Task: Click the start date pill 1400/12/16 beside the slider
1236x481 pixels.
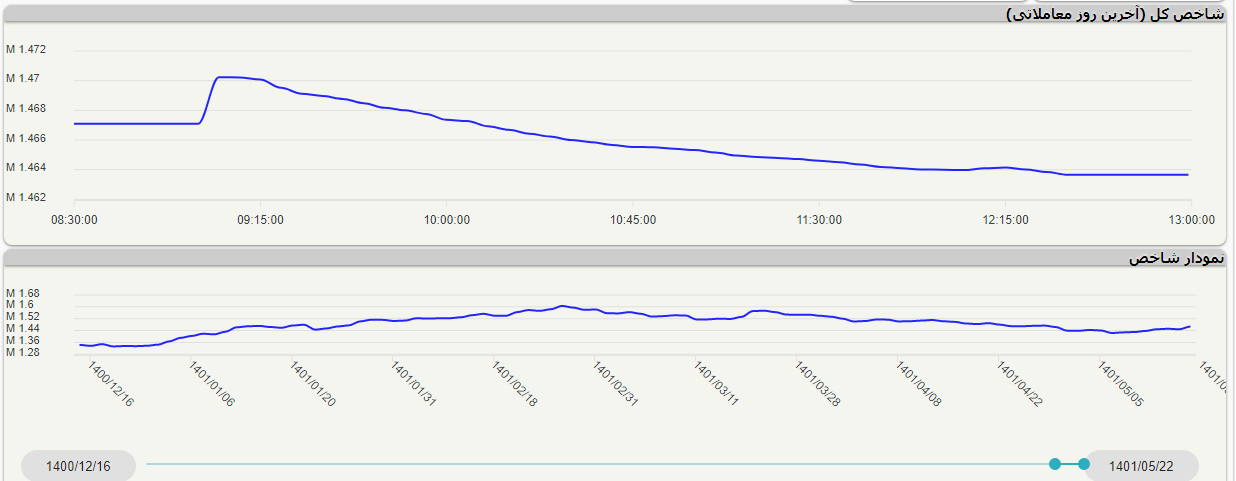Action: pos(78,466)
